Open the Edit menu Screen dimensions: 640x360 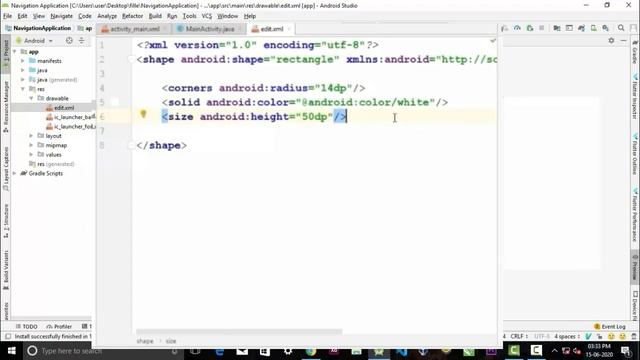[22, 16]
